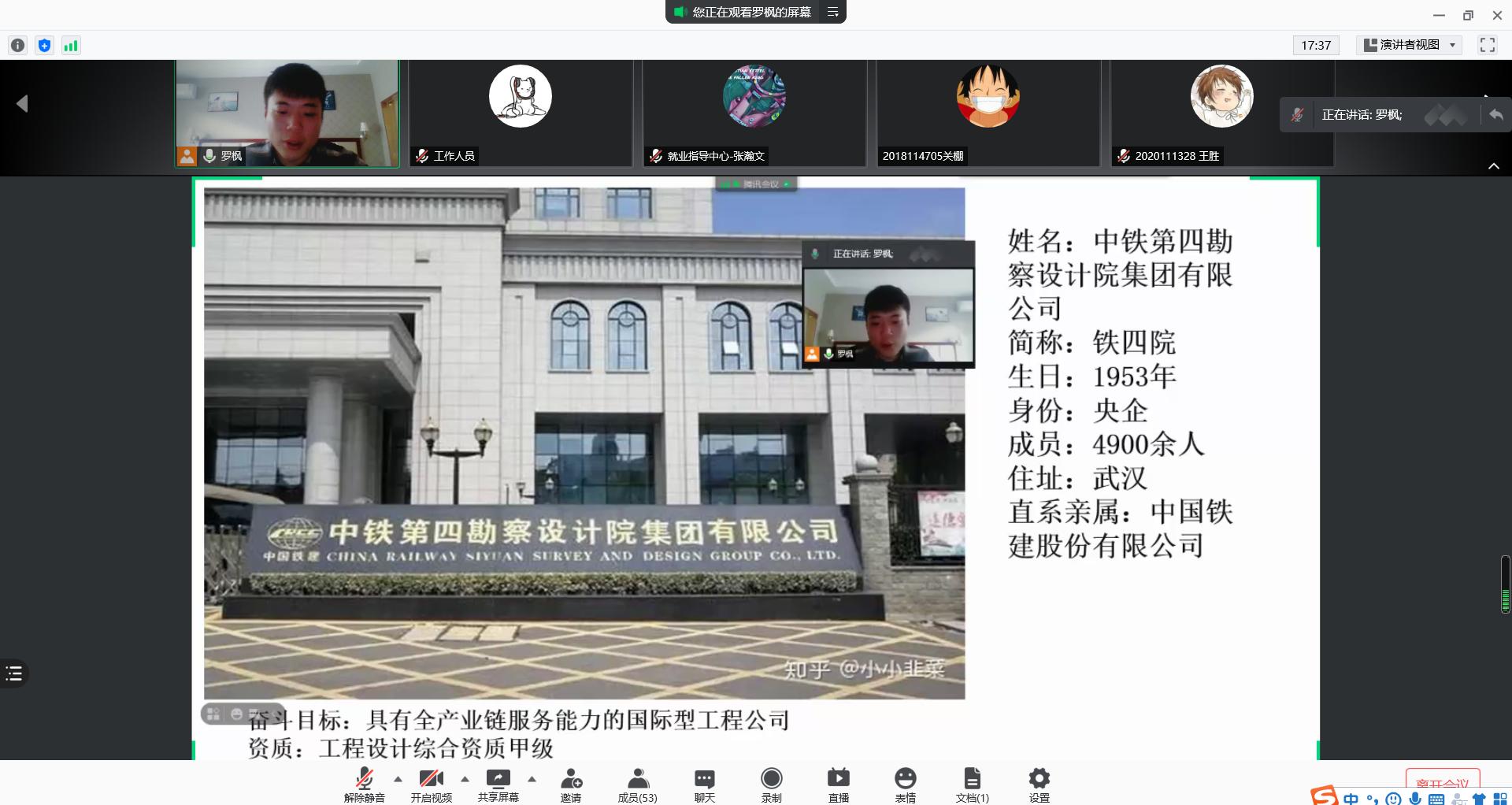
Task: Click the blue security shield icon
Action: coord(45,46)
